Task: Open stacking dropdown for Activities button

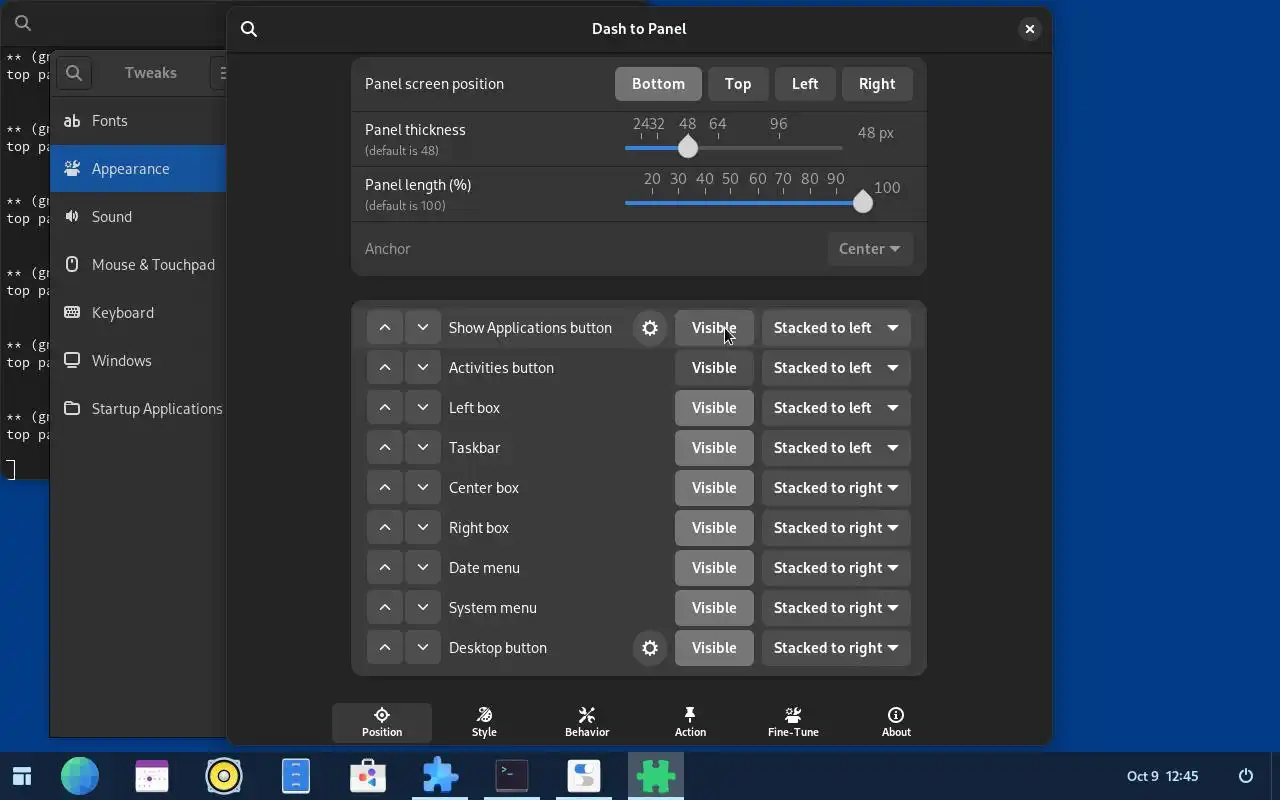Action: point(836,368)
